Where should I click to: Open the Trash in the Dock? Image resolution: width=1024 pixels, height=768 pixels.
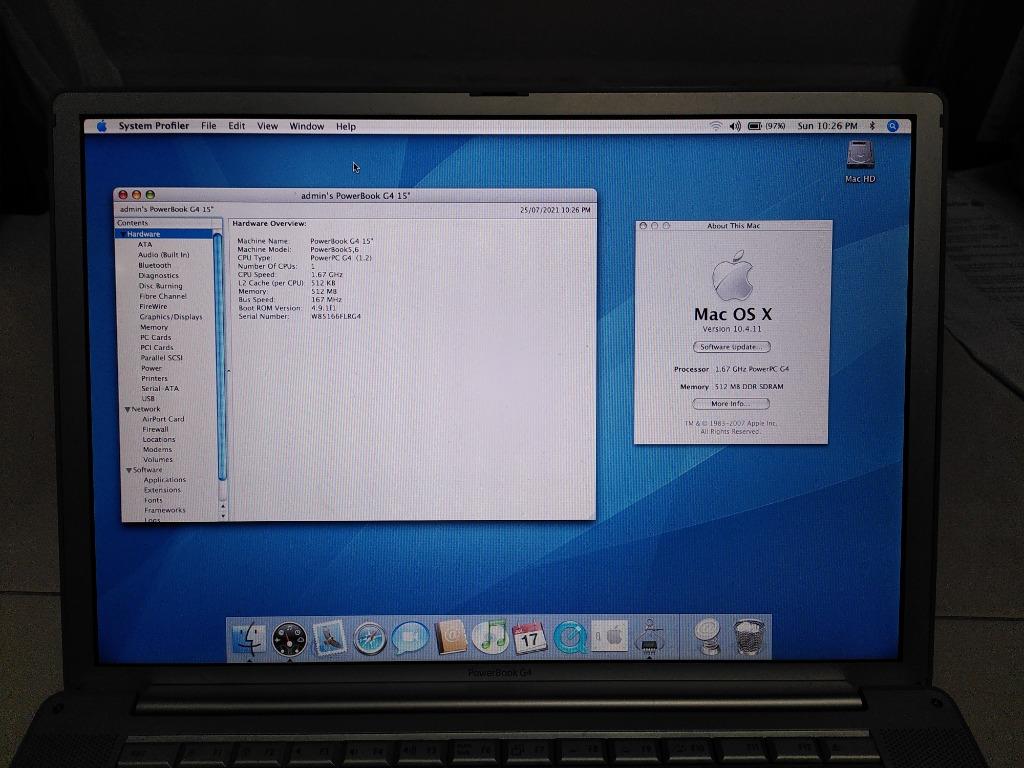point(748,637)
